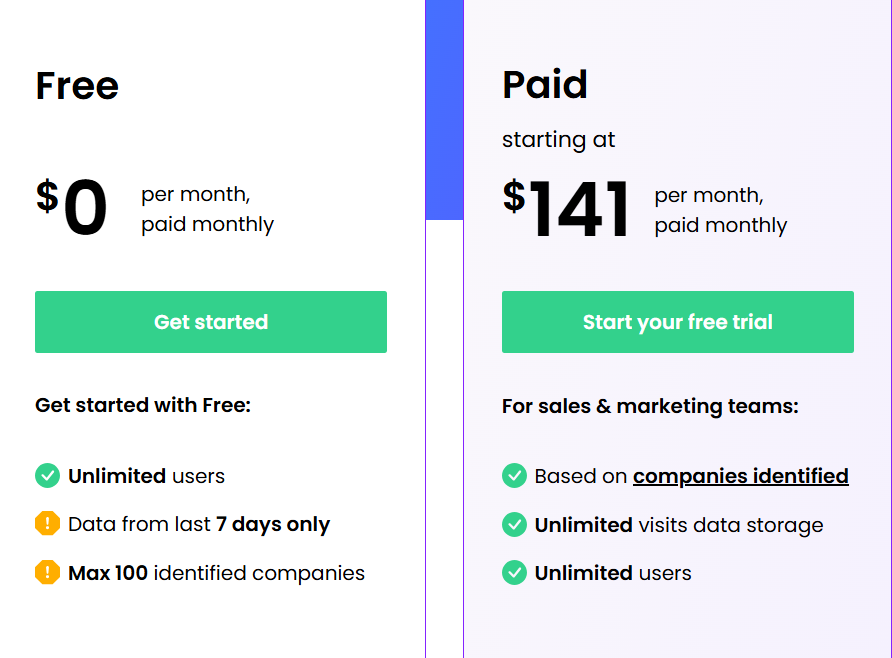Image resolution: width=892 pixels, height=658 pixels.
Task: Select the Free plan heading
Action: click(76, 86)
